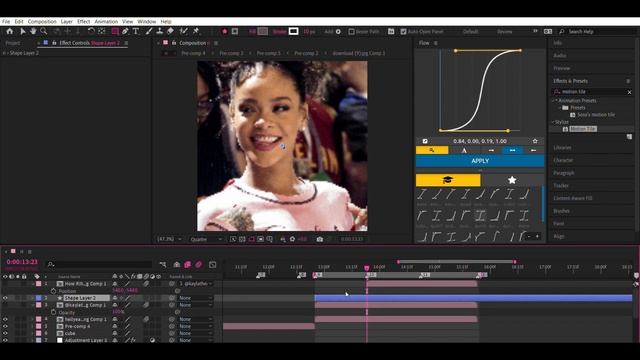This screenshot has width=640, height=360.
Task: Expand the Content-Aware Fill panel
Action: (573, 198)
